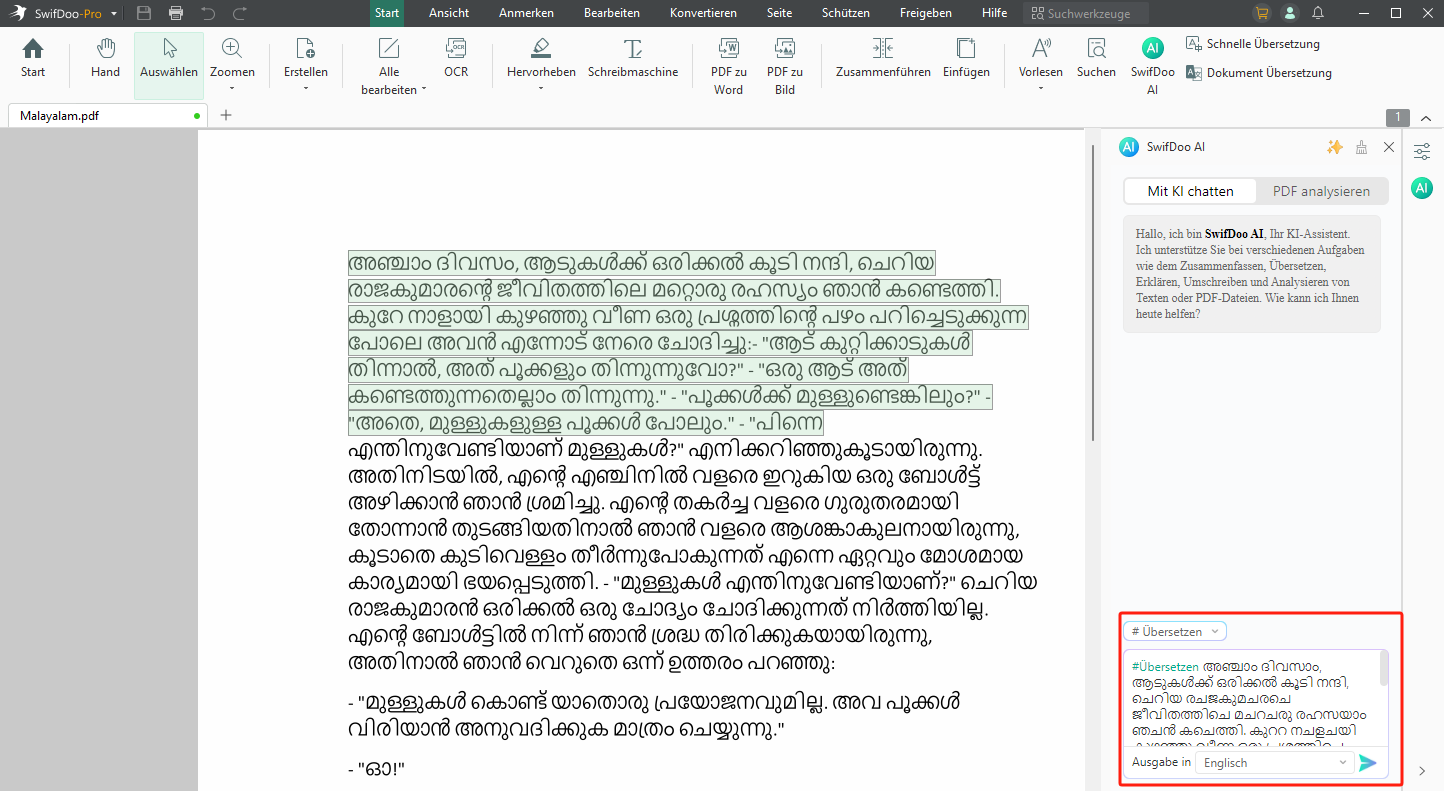Image resolution: width=1444 pixels, height=791 pixels.
Task: Pick the Schreibmaschine typewriter tool
Action: pos(633,59)
